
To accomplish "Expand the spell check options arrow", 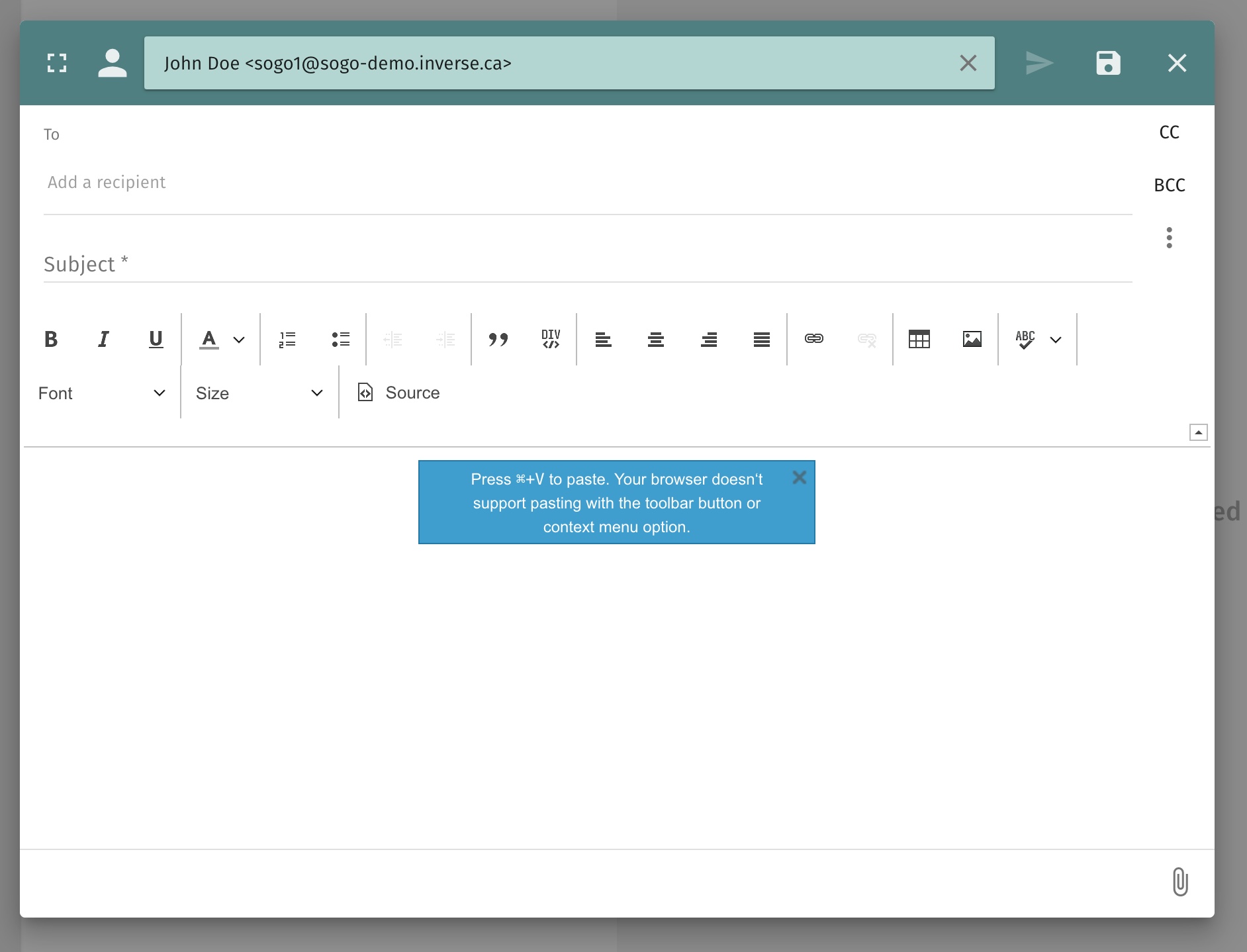I will pos(1056,340).
